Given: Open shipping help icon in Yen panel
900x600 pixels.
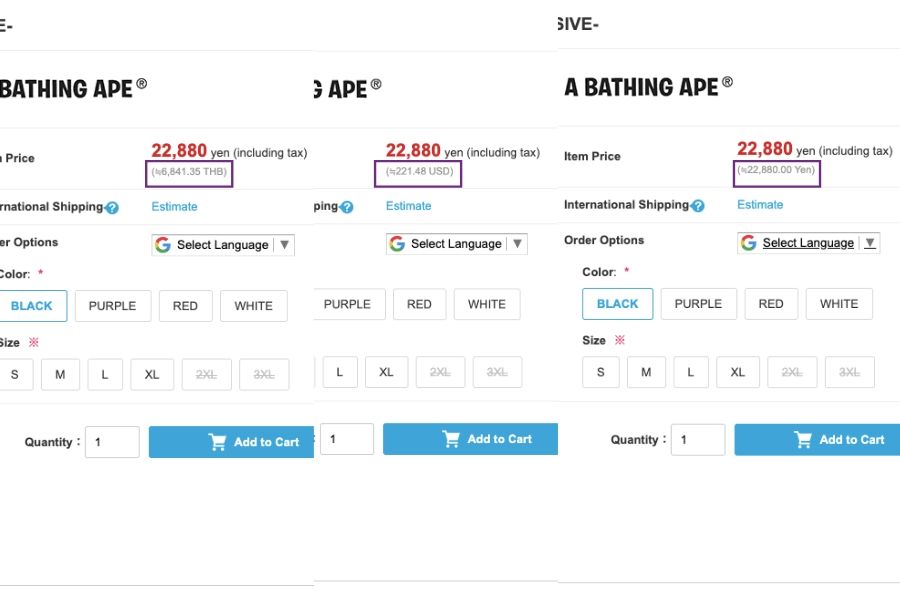Looking at the screenshot, I should tap(698, 206).
